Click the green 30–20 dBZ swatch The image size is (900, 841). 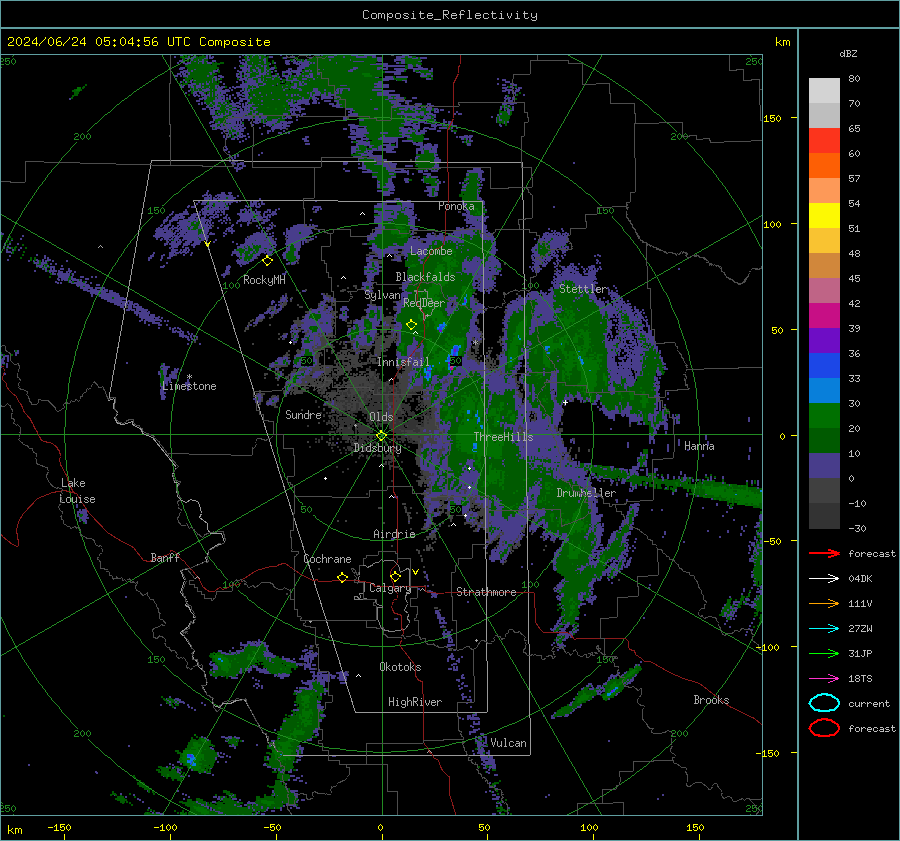(x=824, y=416)
